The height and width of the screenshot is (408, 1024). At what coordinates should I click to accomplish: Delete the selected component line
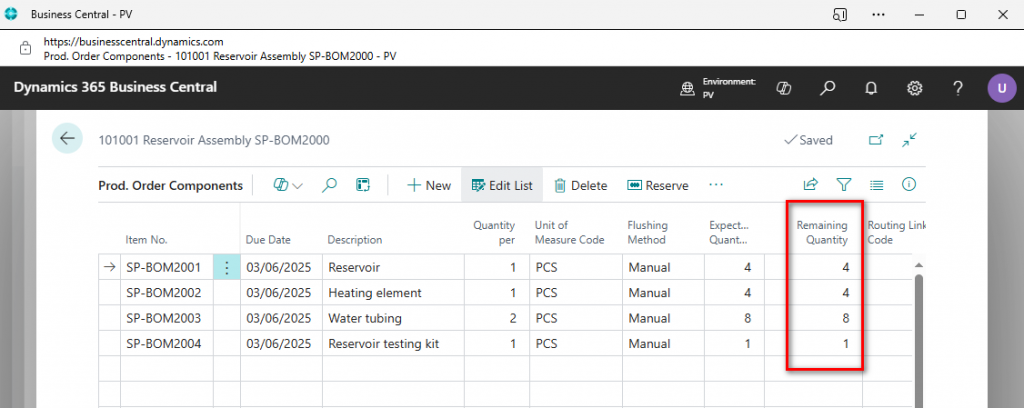[x=580, y=185]
